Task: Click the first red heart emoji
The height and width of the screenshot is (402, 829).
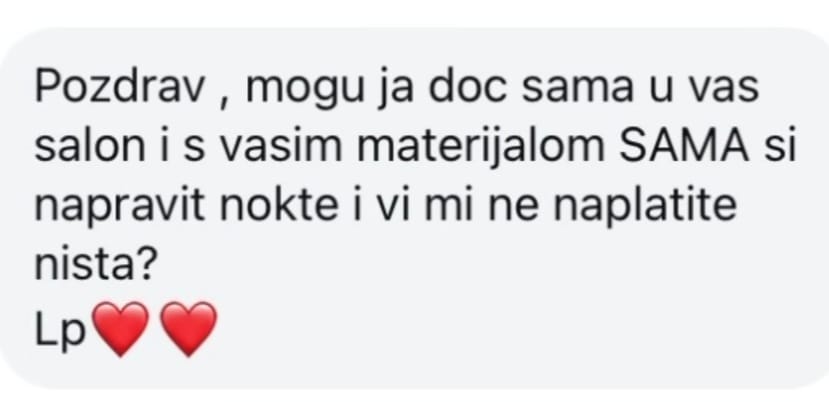Action: (x=121, y=329)
